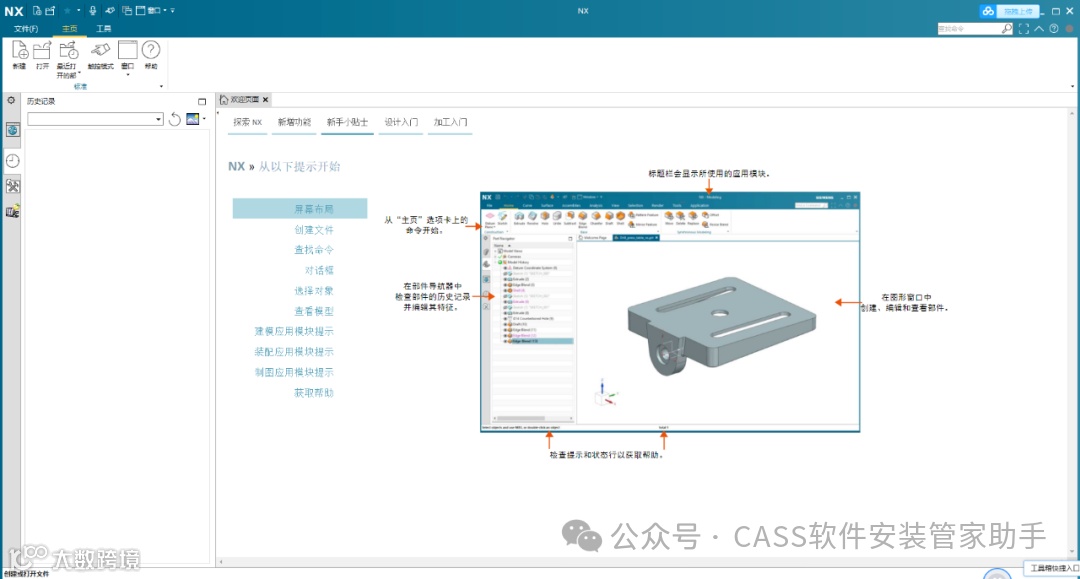Click the 打开 (Open) folder icon in ribbon
Screen dimensions: 1080x579
(43, 51)
